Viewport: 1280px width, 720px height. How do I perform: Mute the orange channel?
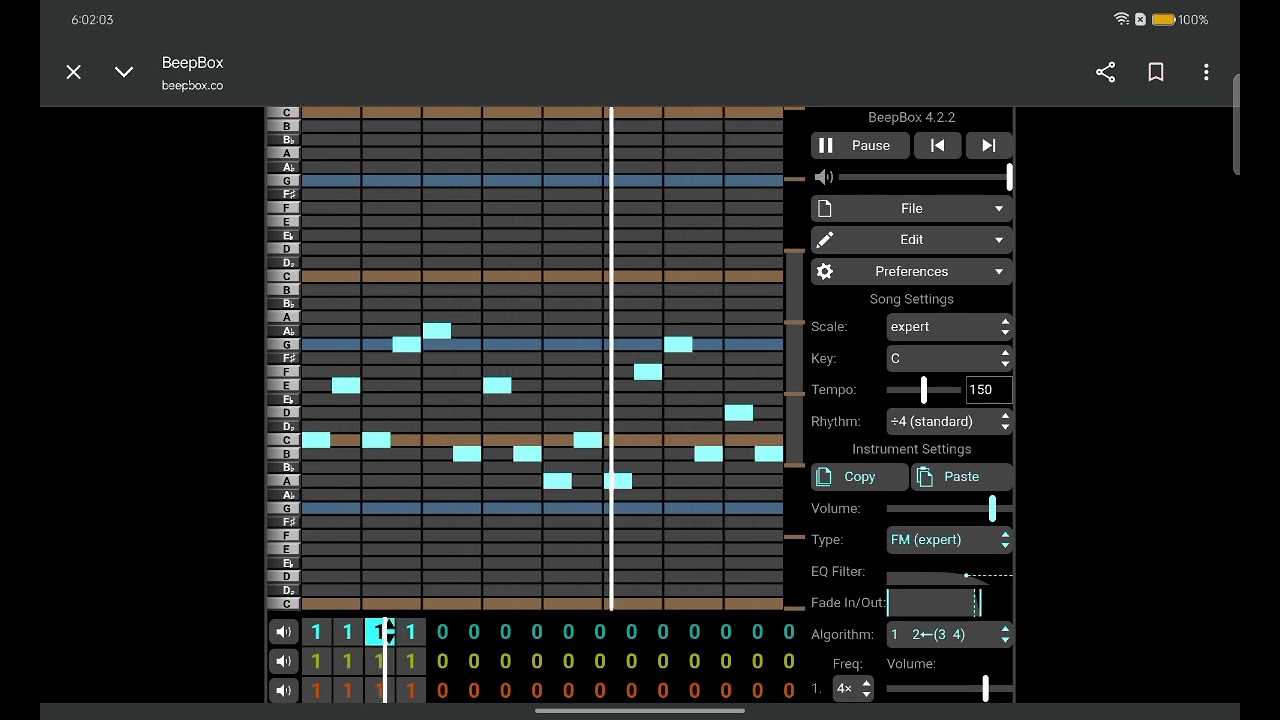[x=284, y=690]
